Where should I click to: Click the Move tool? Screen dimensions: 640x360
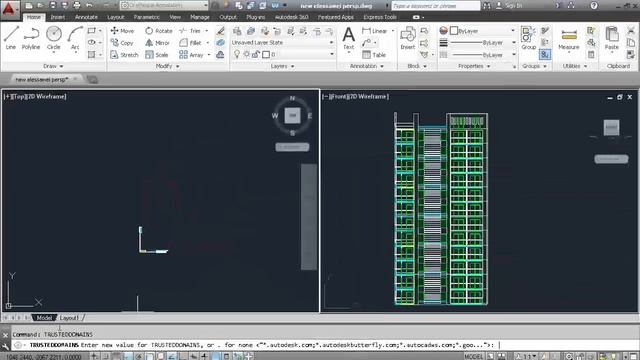pyautogui.click(x=122, y=31)
